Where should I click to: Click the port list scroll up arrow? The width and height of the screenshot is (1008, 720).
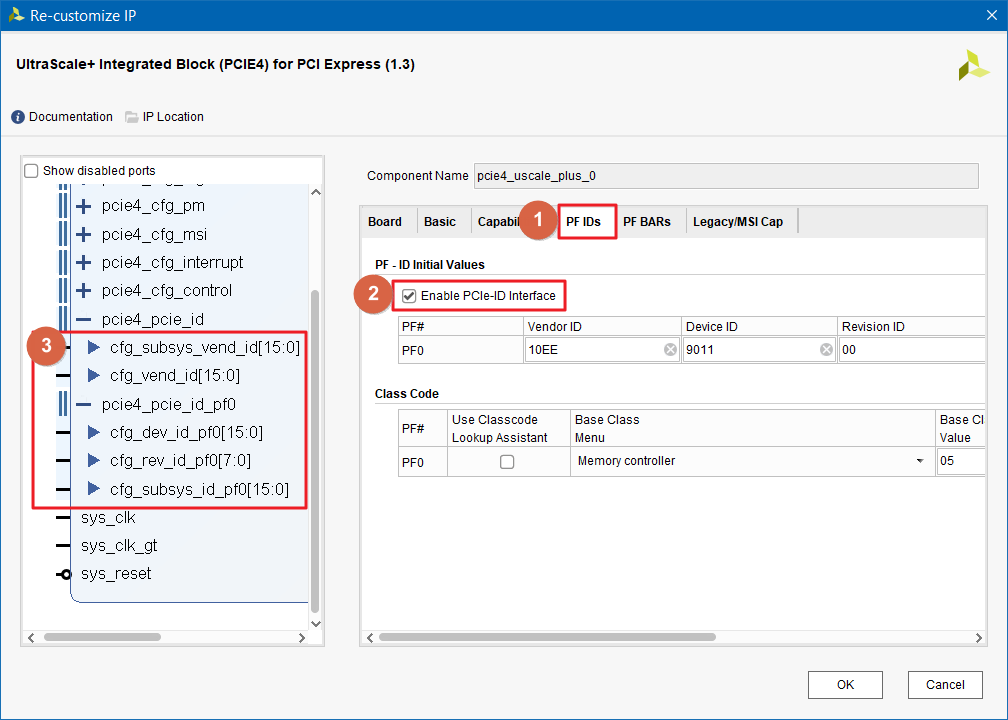[316, 192]
